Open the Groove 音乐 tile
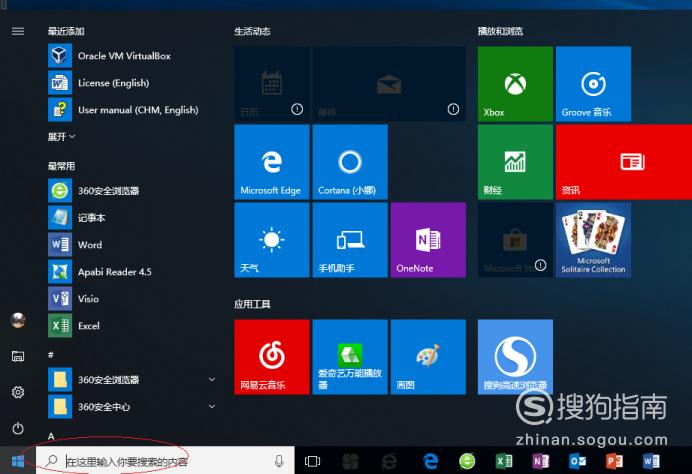 [x=593, y=84]
